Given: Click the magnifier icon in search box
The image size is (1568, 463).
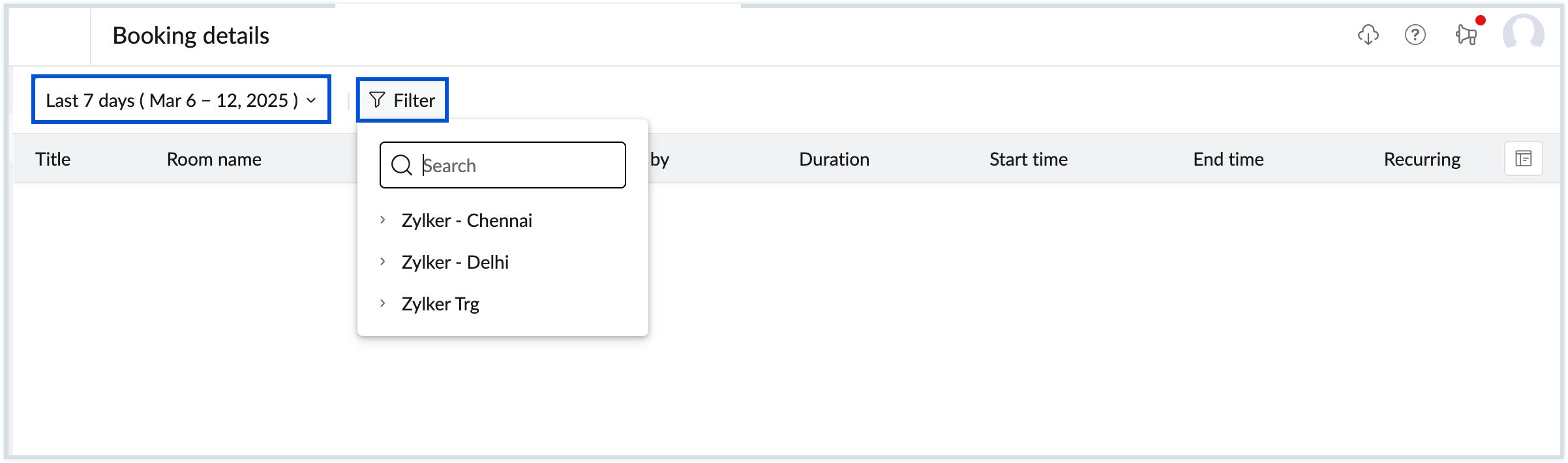Looking at the screenshot, I should 401,166.
